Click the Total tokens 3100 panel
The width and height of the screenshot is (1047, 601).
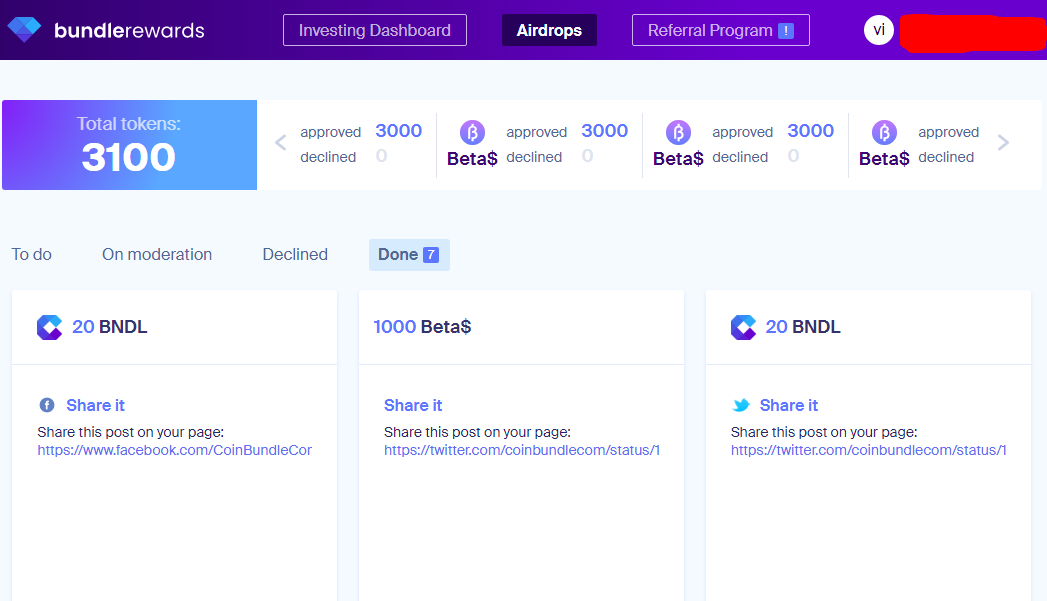click(x=130, y=145)
